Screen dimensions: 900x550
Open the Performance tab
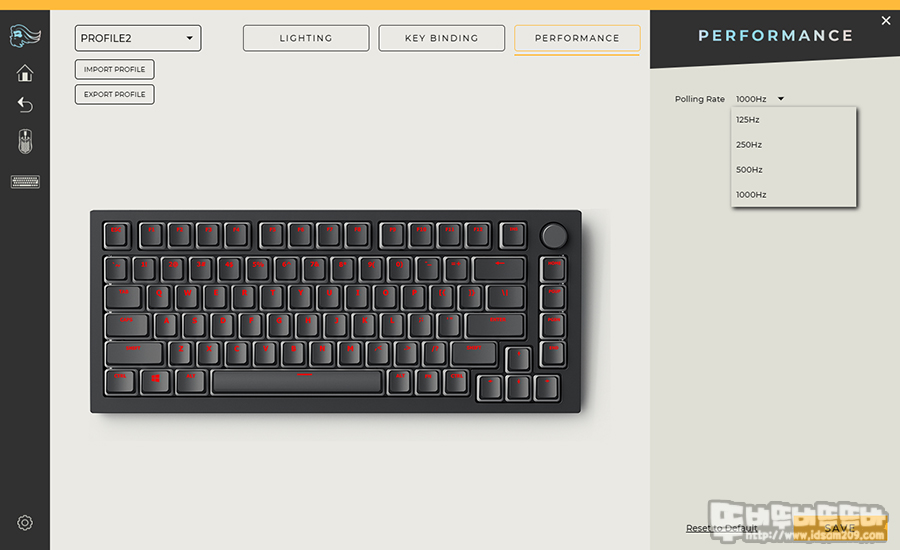(x=577, y=38)
